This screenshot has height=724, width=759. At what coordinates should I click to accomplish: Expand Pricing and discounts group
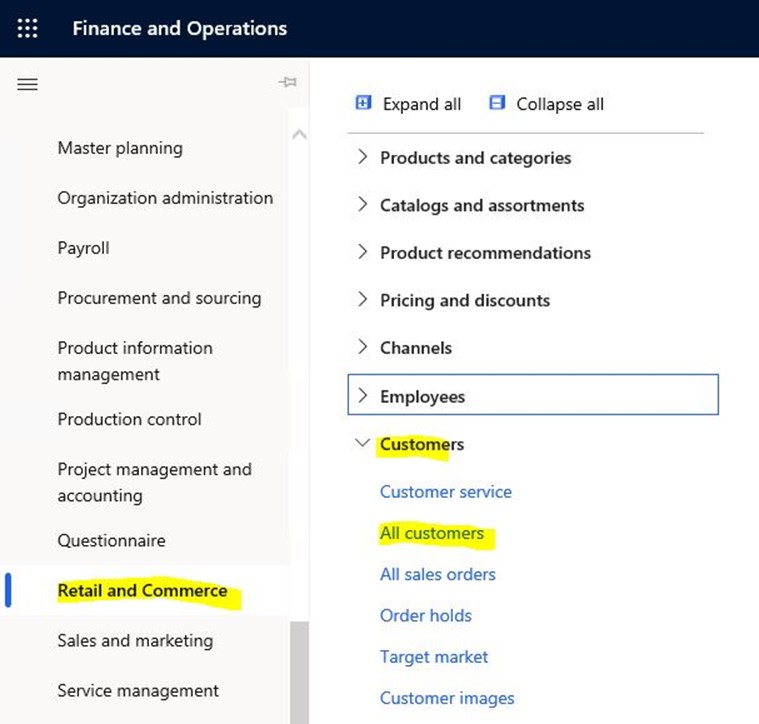[x=363, y=300]
